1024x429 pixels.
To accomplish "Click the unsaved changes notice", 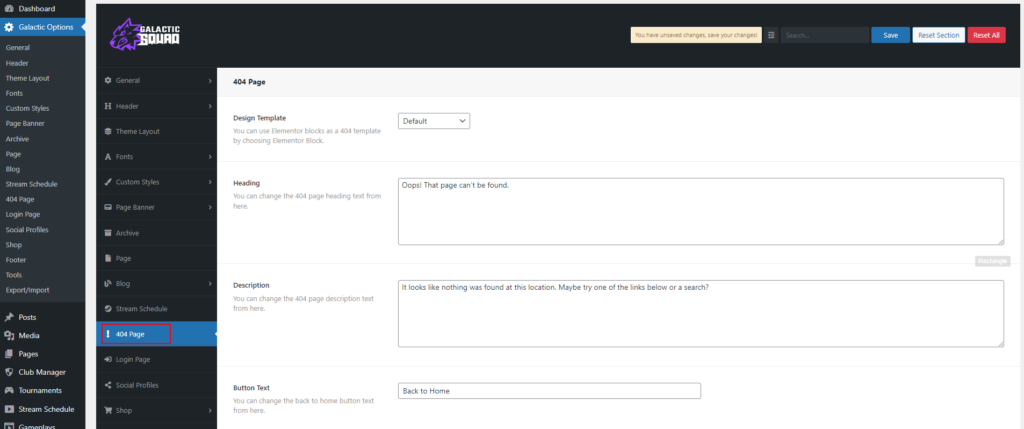I will click(696, 35).
